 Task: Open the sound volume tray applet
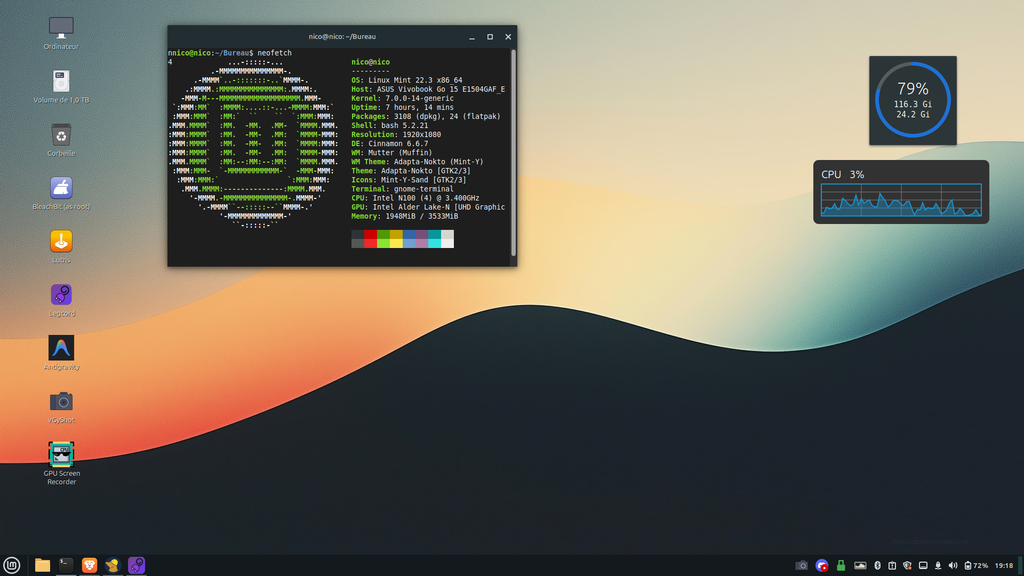point(953,566)
